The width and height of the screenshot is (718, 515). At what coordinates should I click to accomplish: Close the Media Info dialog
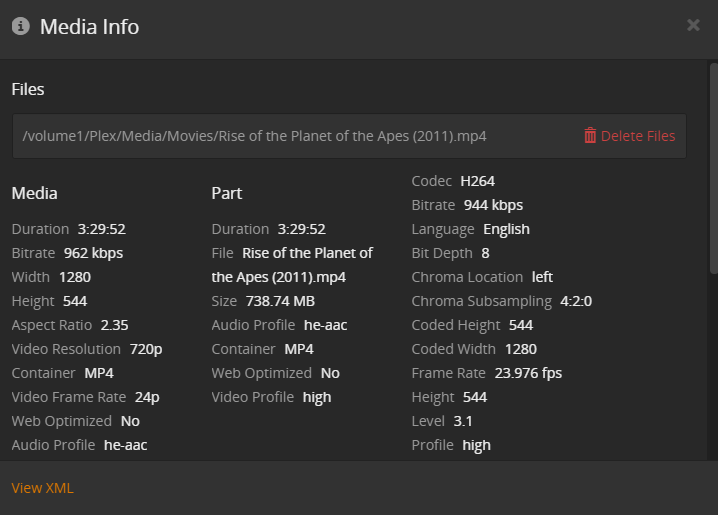(x=693, y=25)
